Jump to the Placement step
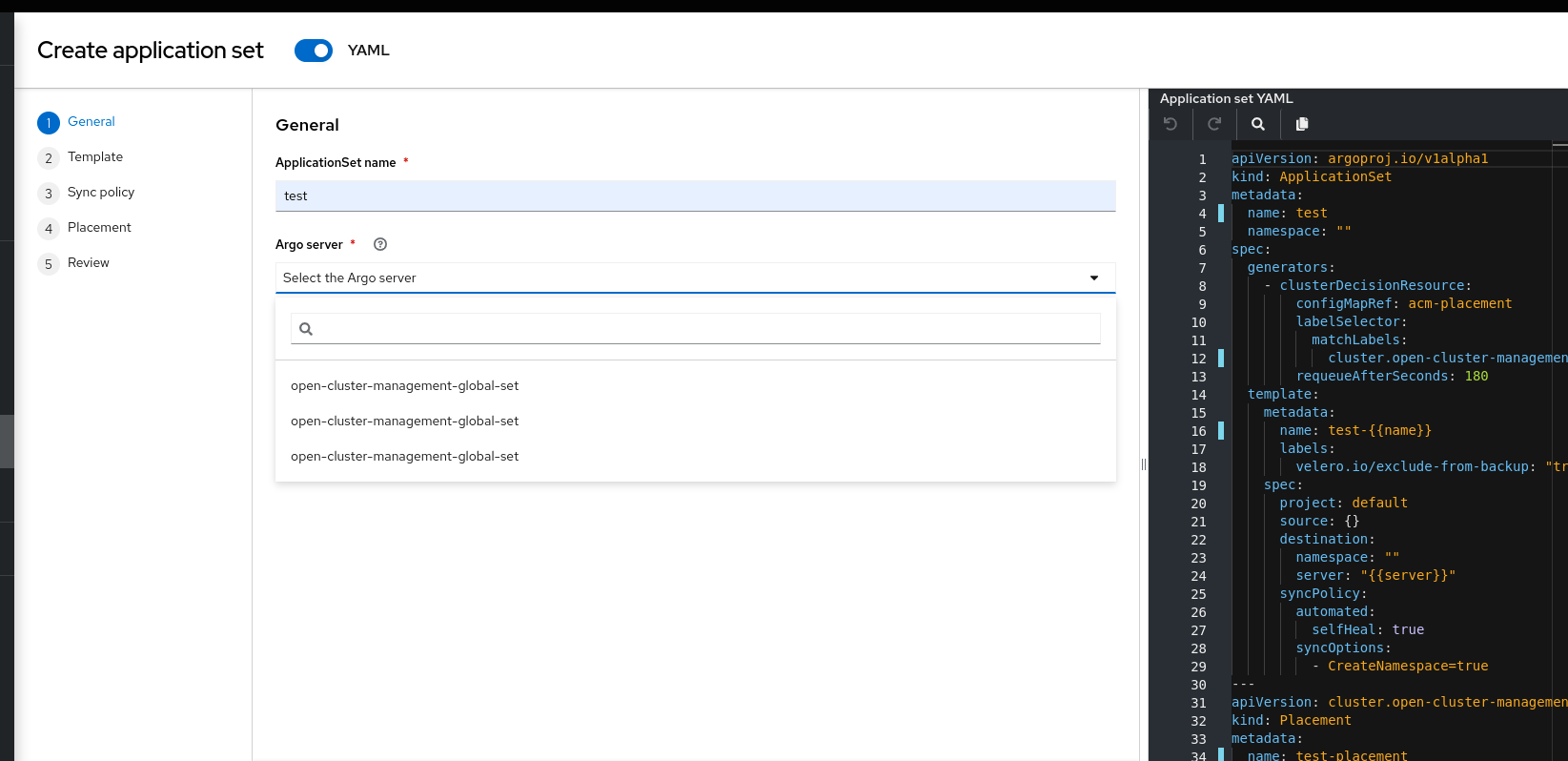The height and width of the screenshot is (761, 1568). [99, 228]
